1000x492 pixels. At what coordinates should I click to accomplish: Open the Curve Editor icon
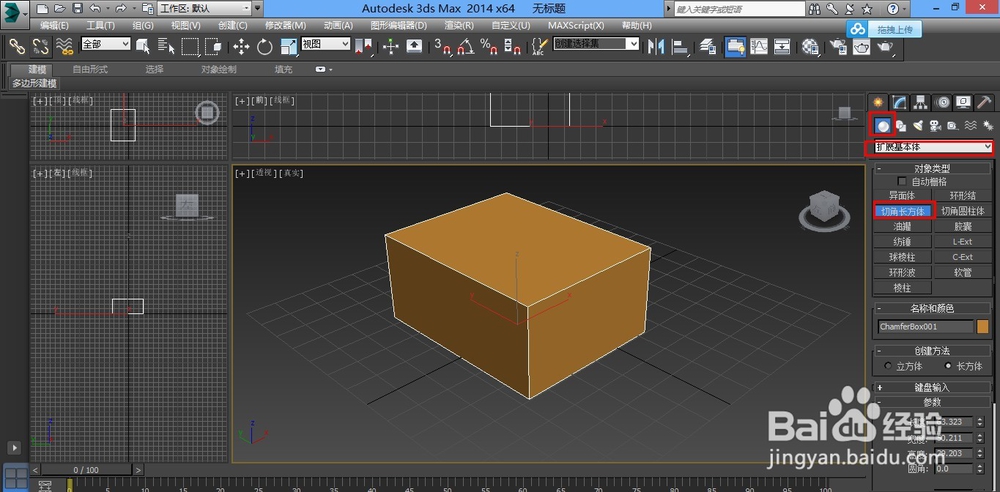759,47
